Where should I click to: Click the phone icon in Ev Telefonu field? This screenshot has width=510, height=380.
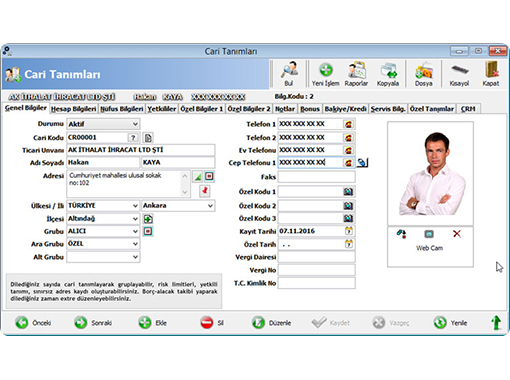[x=348, y=150]
